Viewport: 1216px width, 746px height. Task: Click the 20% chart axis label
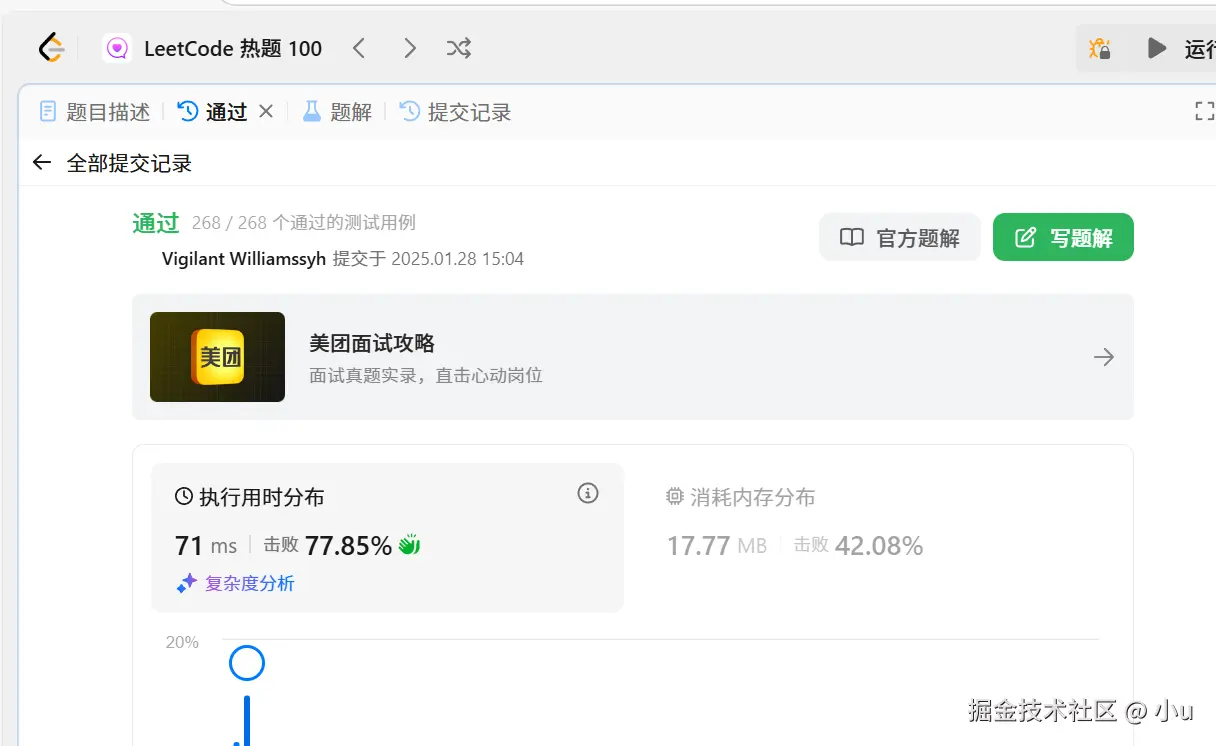click(x=182, y=642)
